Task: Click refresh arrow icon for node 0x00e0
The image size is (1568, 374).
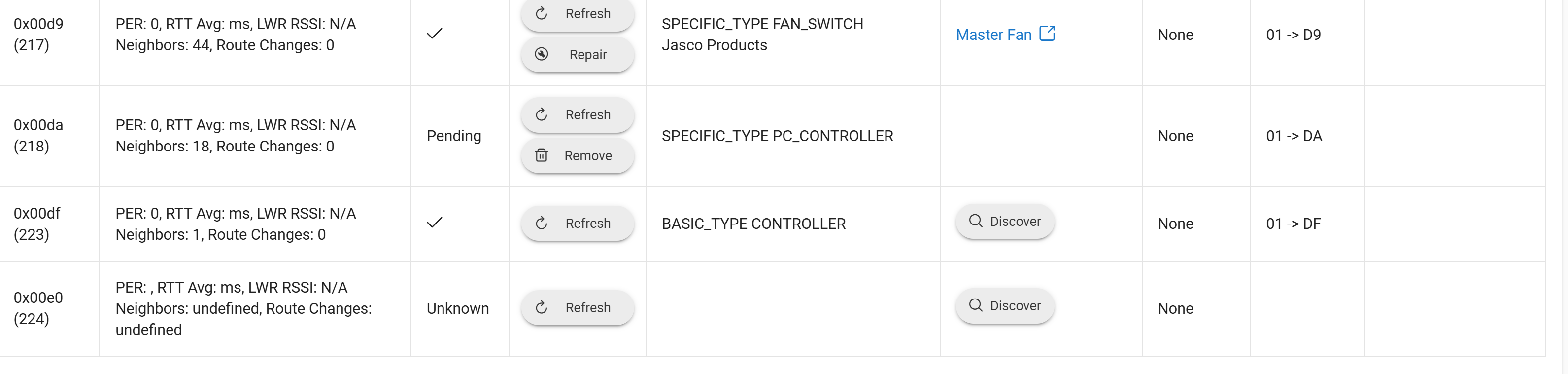Action: tap(541, 307)
